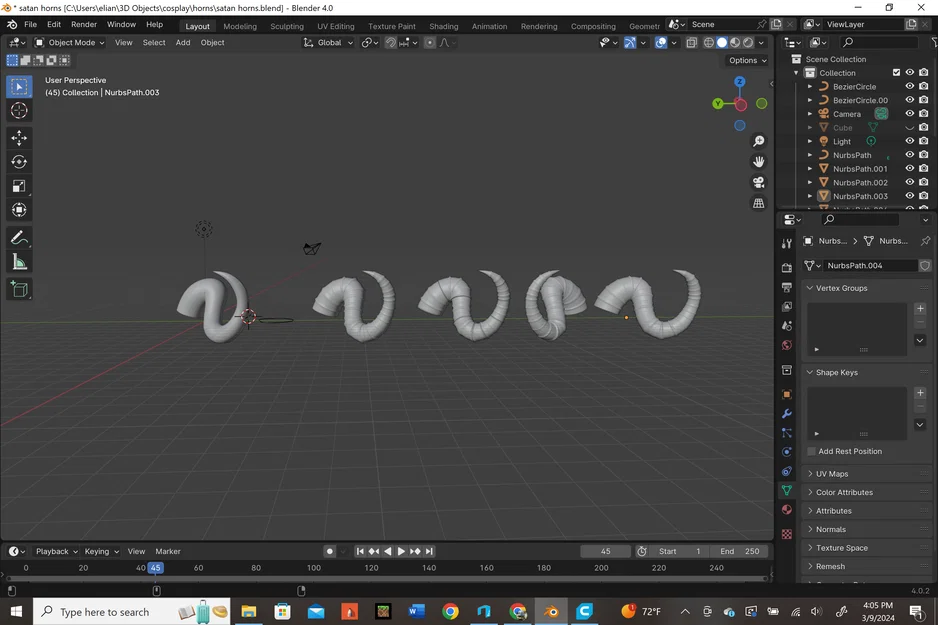Toggle the camera view icon
938x625 pixels.
pyautogui.click(x=759, y=182)
